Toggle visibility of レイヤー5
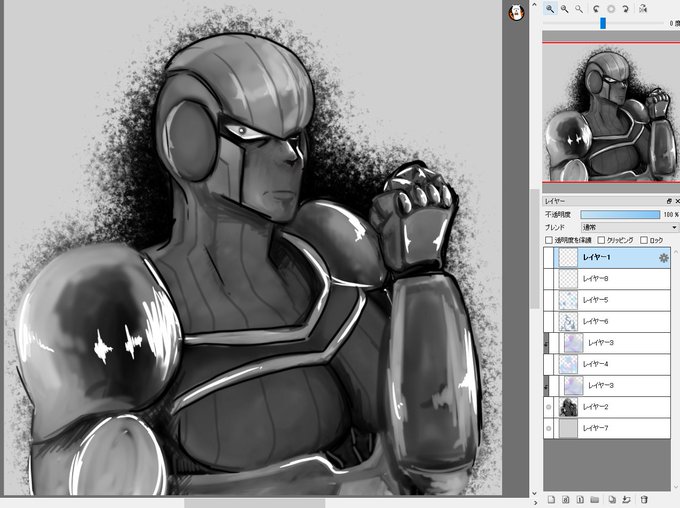Viewport: 680px width, 508px height. click(x=549, y=300)
